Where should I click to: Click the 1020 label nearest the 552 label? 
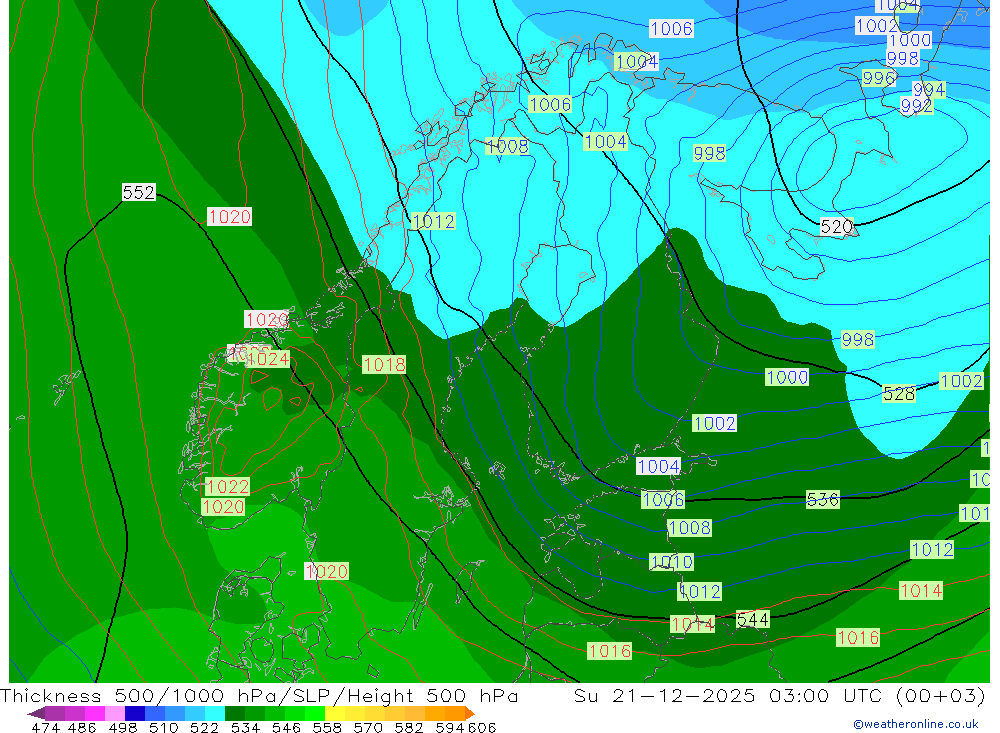tap(229, 216)
